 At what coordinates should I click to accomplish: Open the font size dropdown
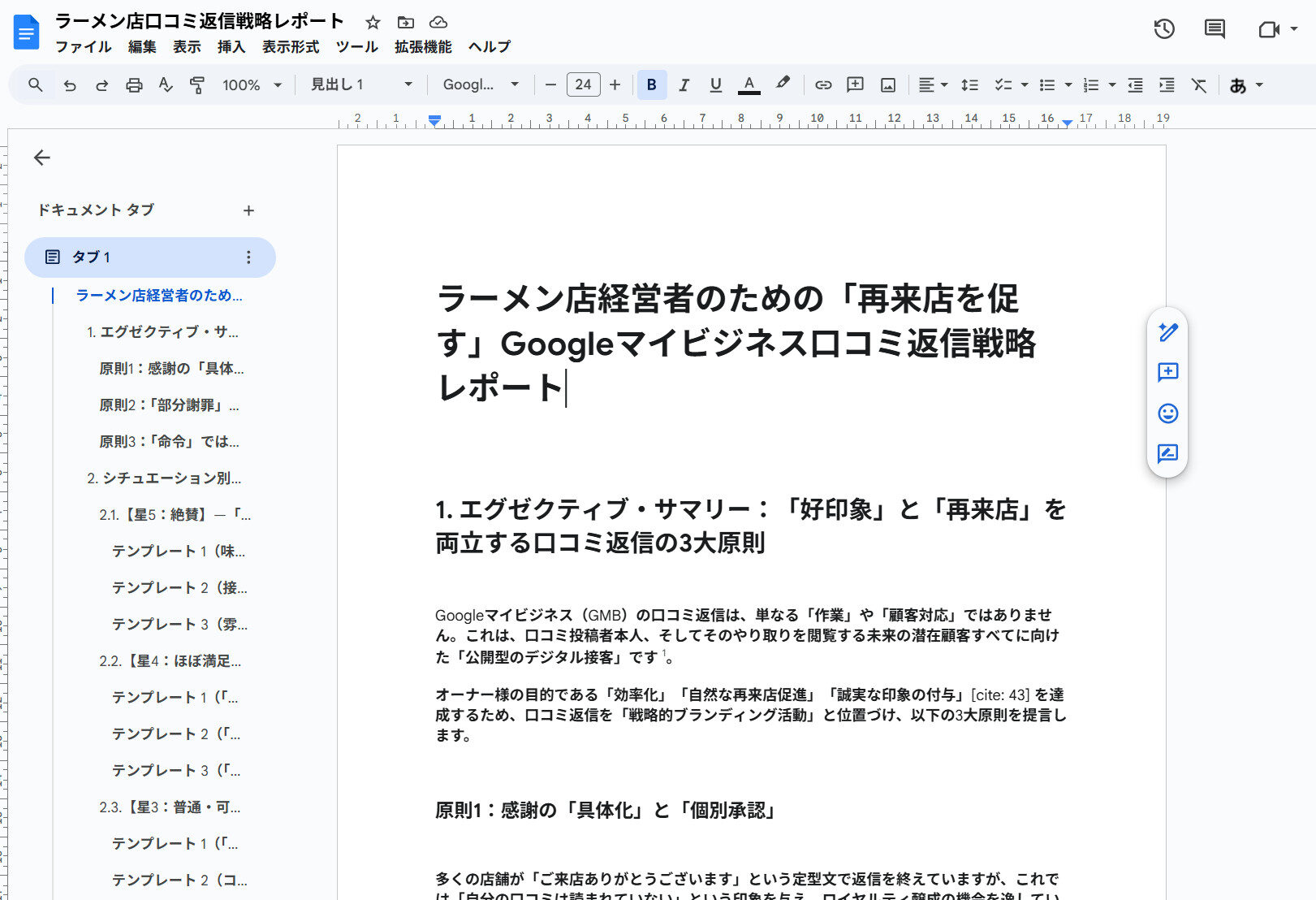tap(583, 84)
